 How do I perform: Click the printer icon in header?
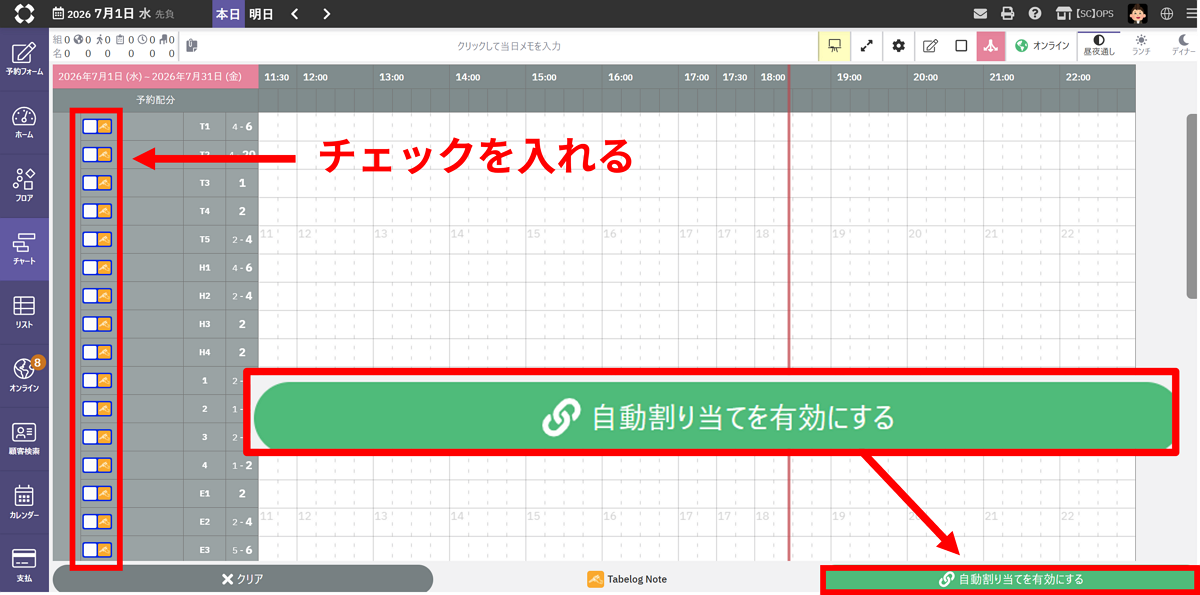(x=1008, y=14)
